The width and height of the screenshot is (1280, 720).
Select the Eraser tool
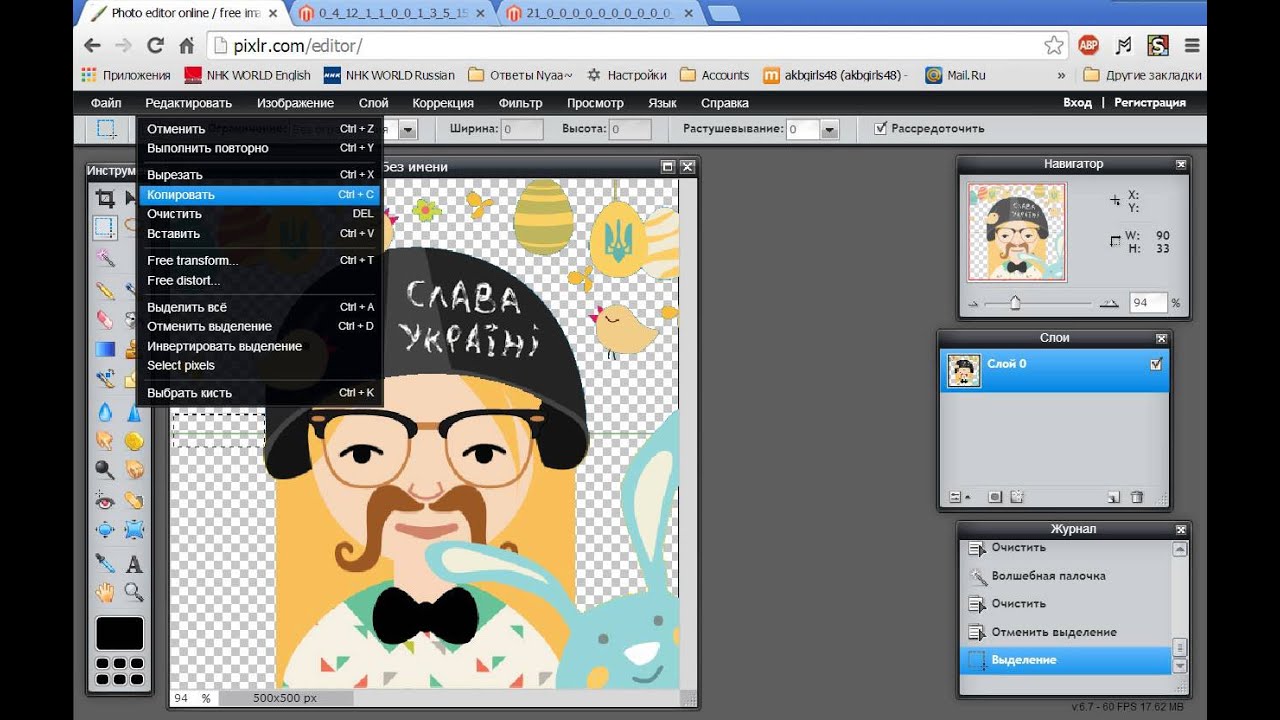(x=105, y=319)
